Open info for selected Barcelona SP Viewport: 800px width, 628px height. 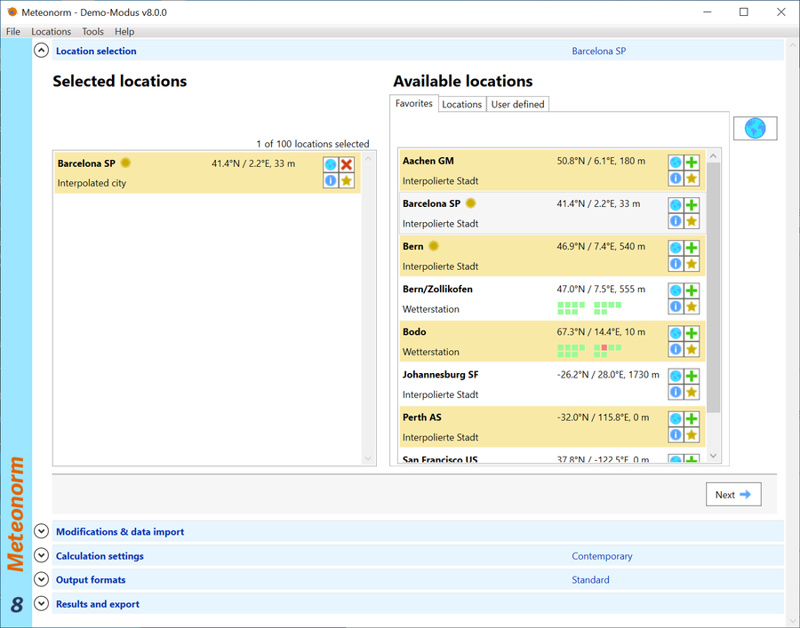coord(331,180)
